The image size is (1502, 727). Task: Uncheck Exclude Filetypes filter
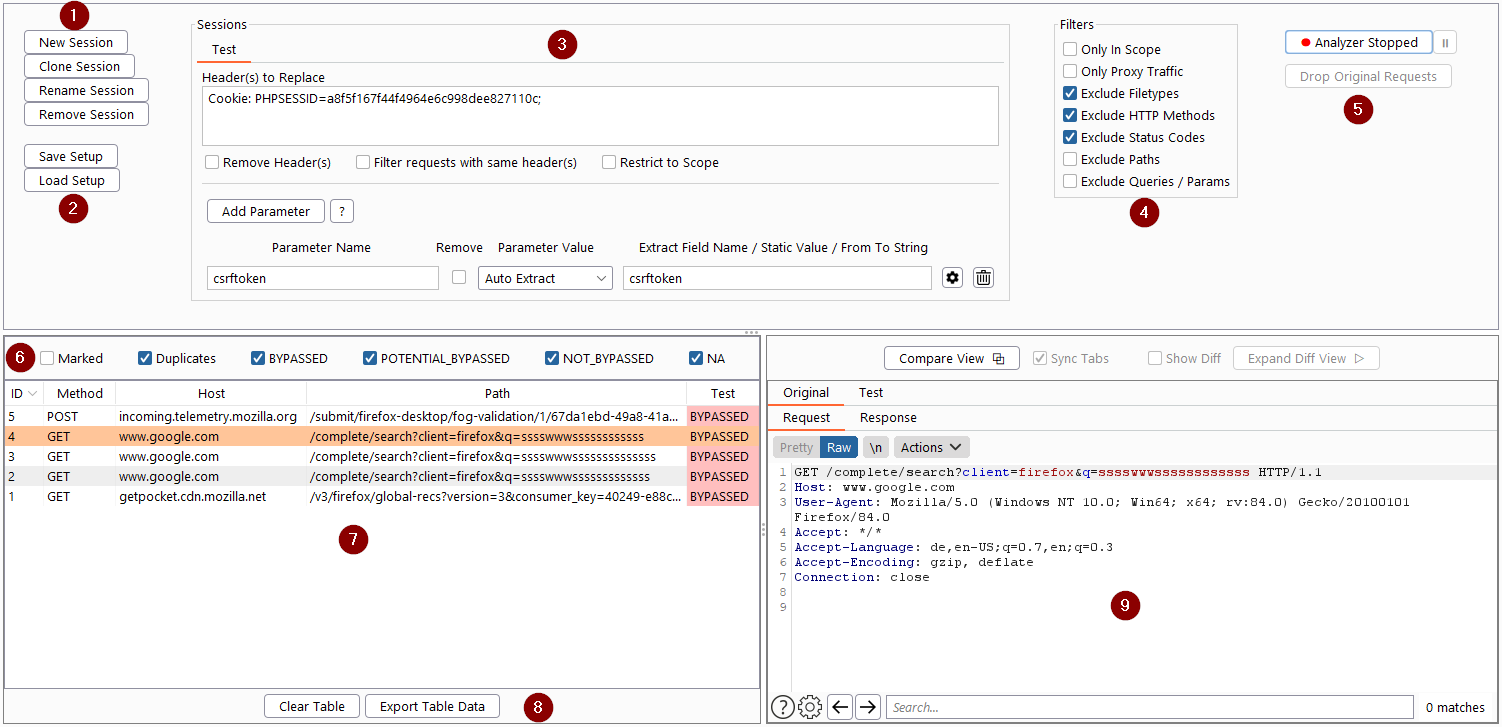coord(1070,93)
